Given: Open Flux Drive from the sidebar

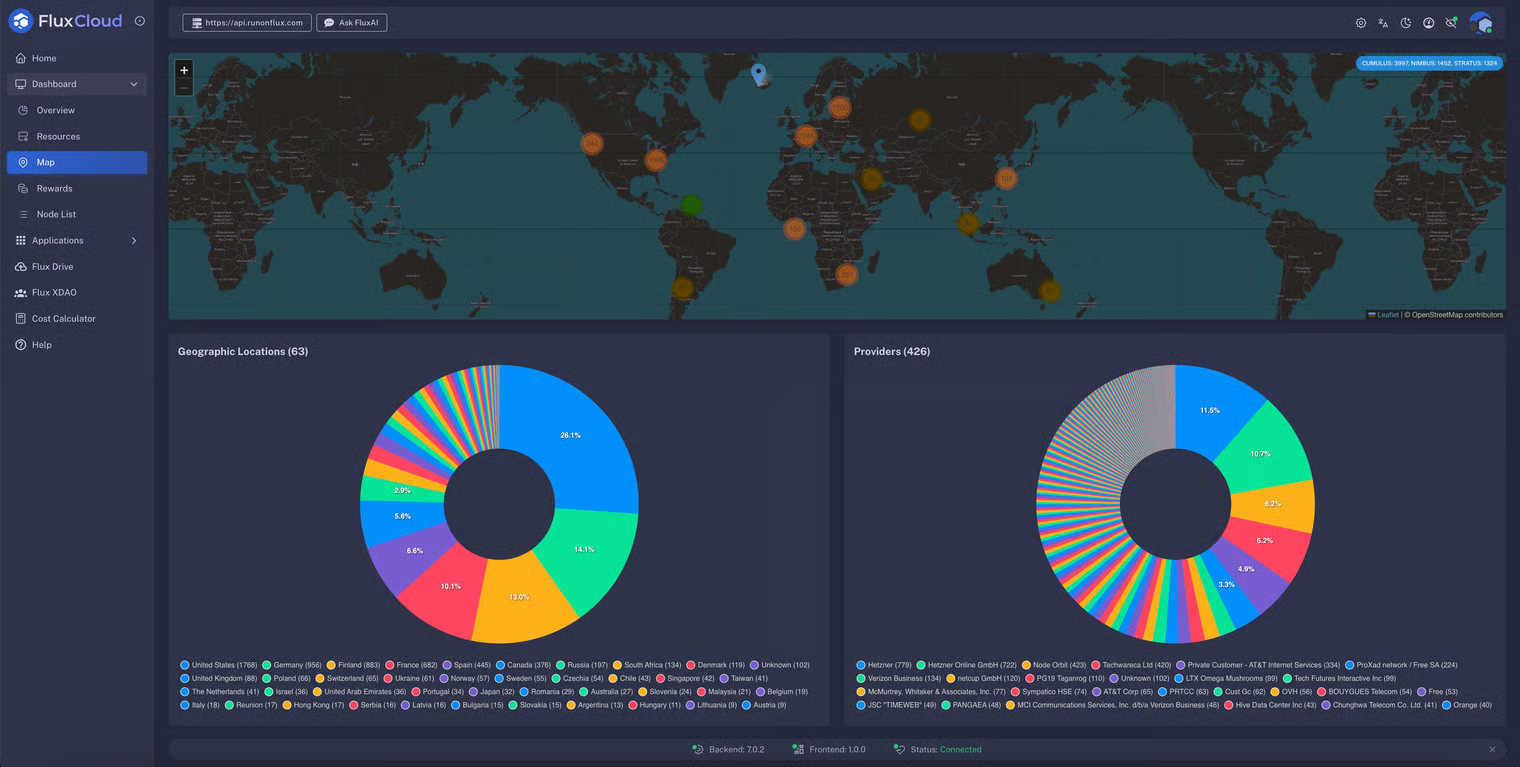Looking at the screenshot, I should point(52,267).
